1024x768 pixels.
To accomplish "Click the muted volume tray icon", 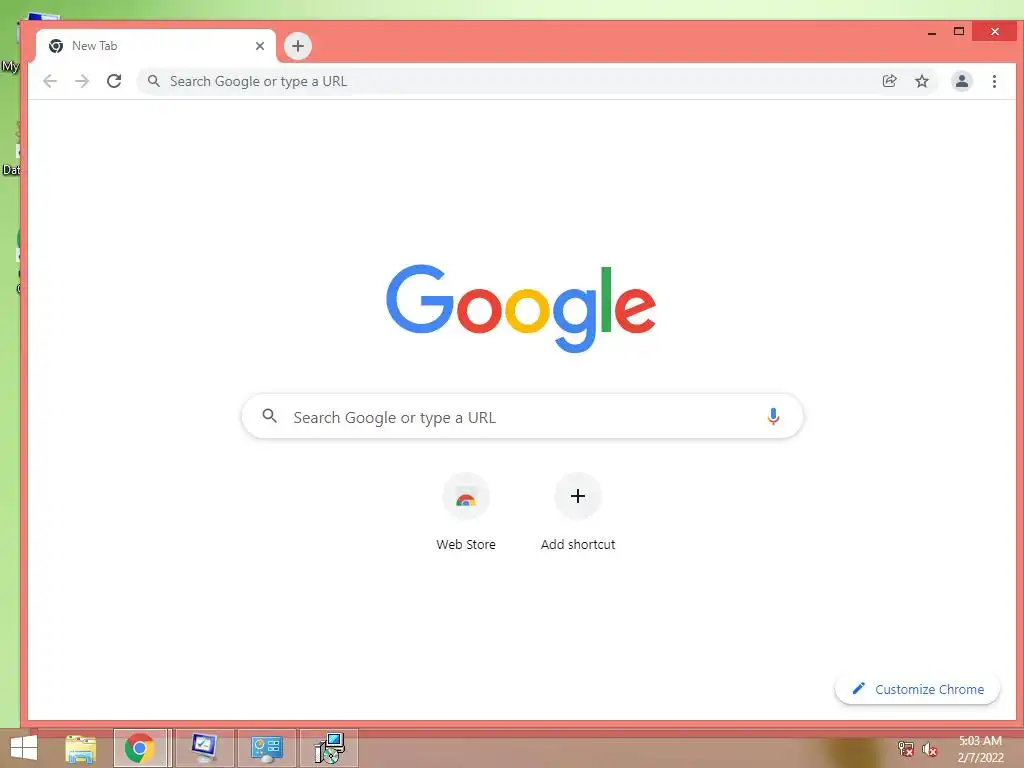I will (x=929, y=749).
